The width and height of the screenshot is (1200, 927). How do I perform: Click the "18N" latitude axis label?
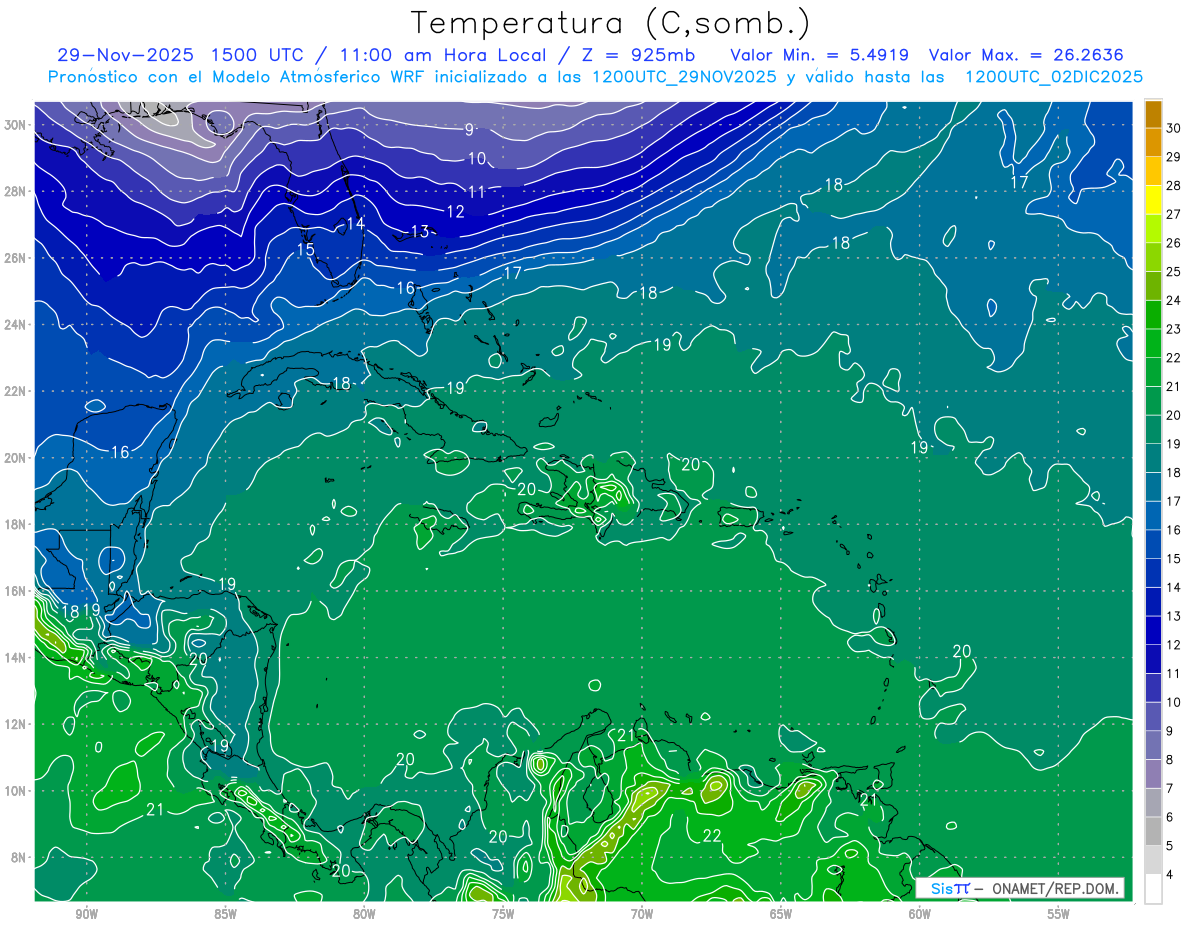click(16, 524)
